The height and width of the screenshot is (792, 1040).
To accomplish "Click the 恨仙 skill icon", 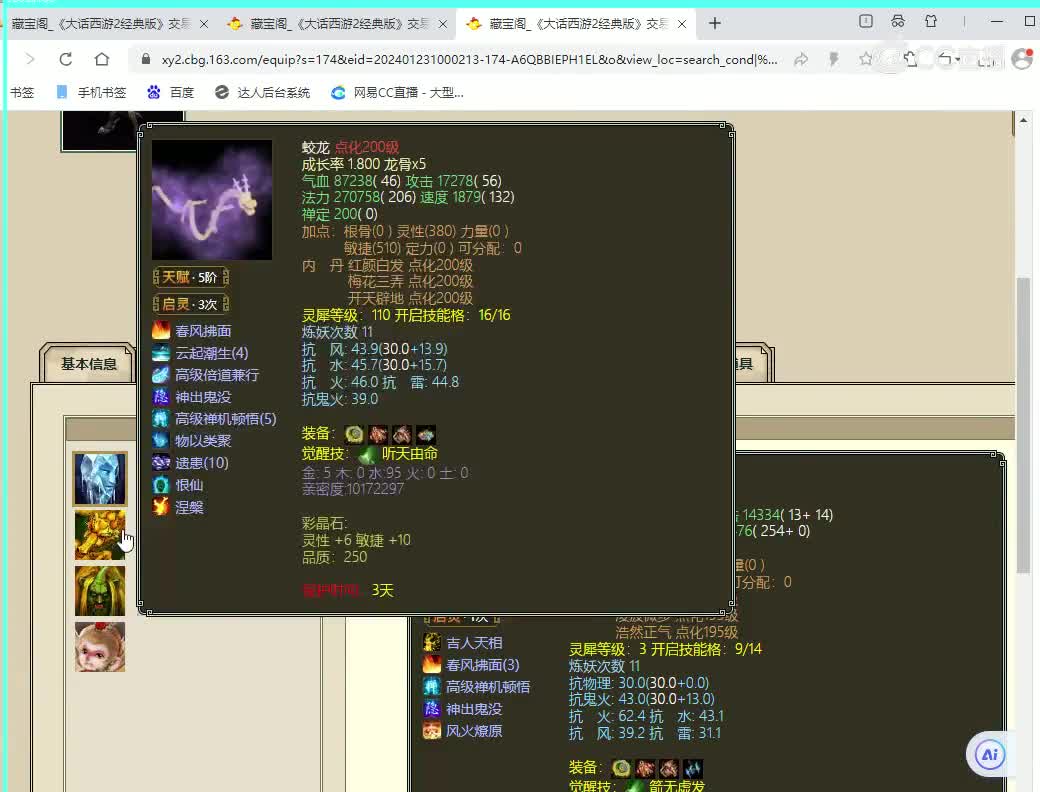I will 161,485.
